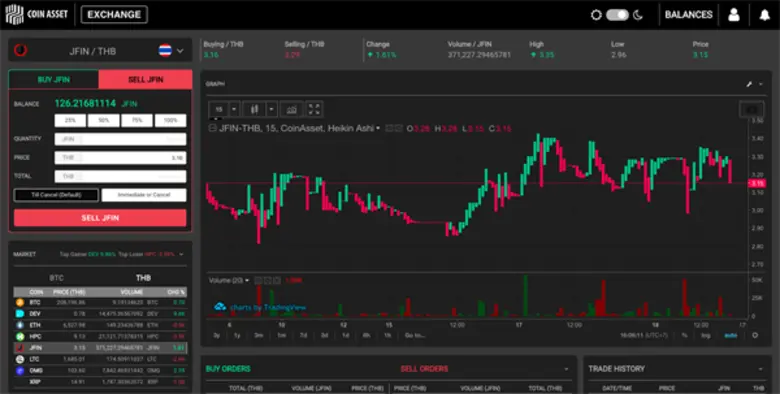This screenshot has width=780, height=394.
Task: Open the notifications bell
Action: (765, 15)
